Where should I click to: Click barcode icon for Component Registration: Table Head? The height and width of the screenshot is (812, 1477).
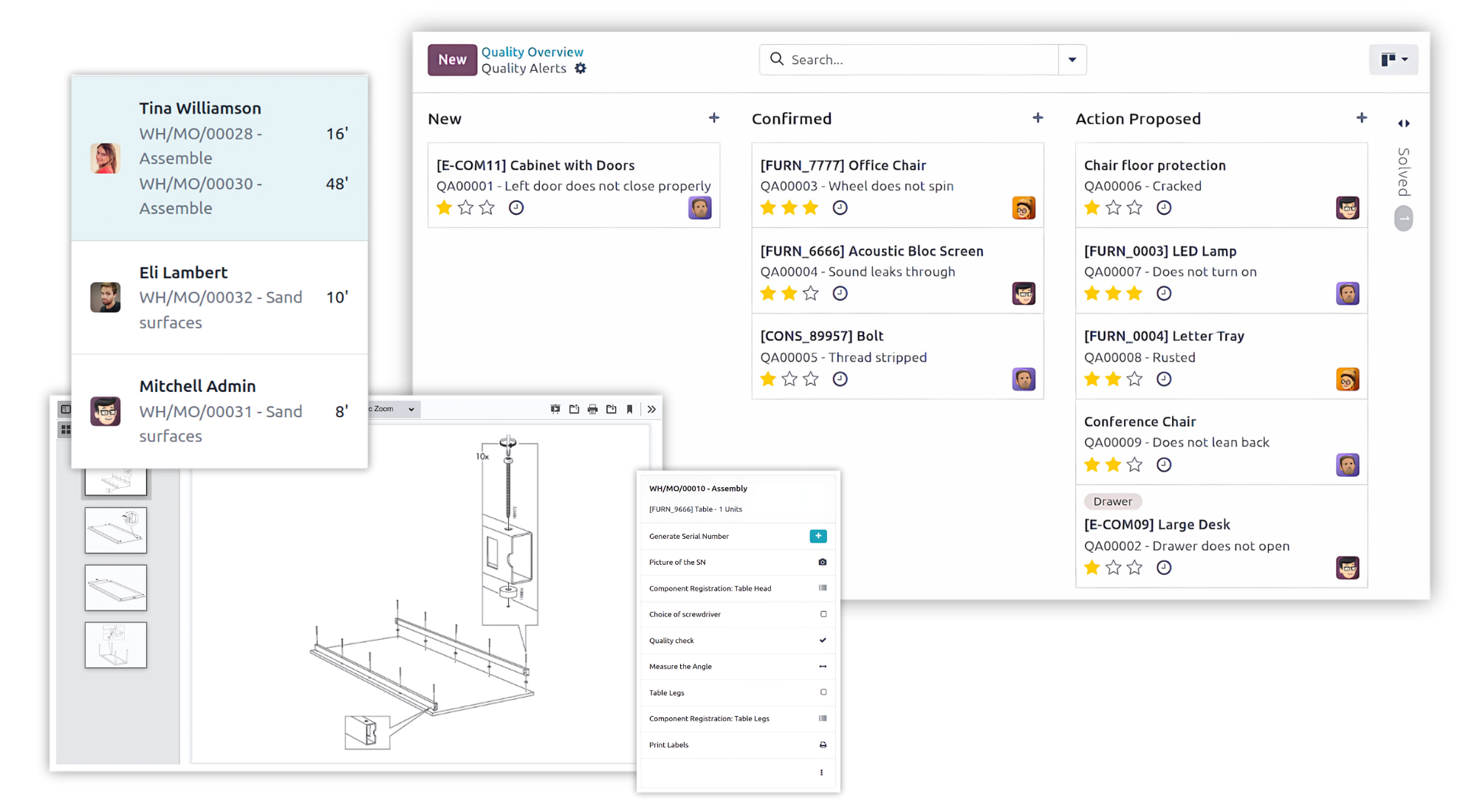(823, 588)
